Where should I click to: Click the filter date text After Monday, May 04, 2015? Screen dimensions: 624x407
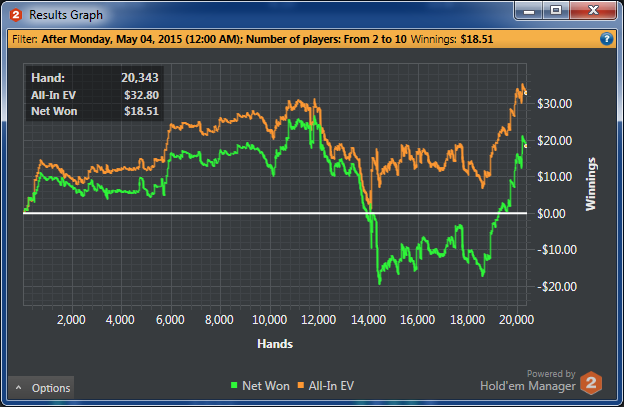pyautogui.click(x=142, y=39)
